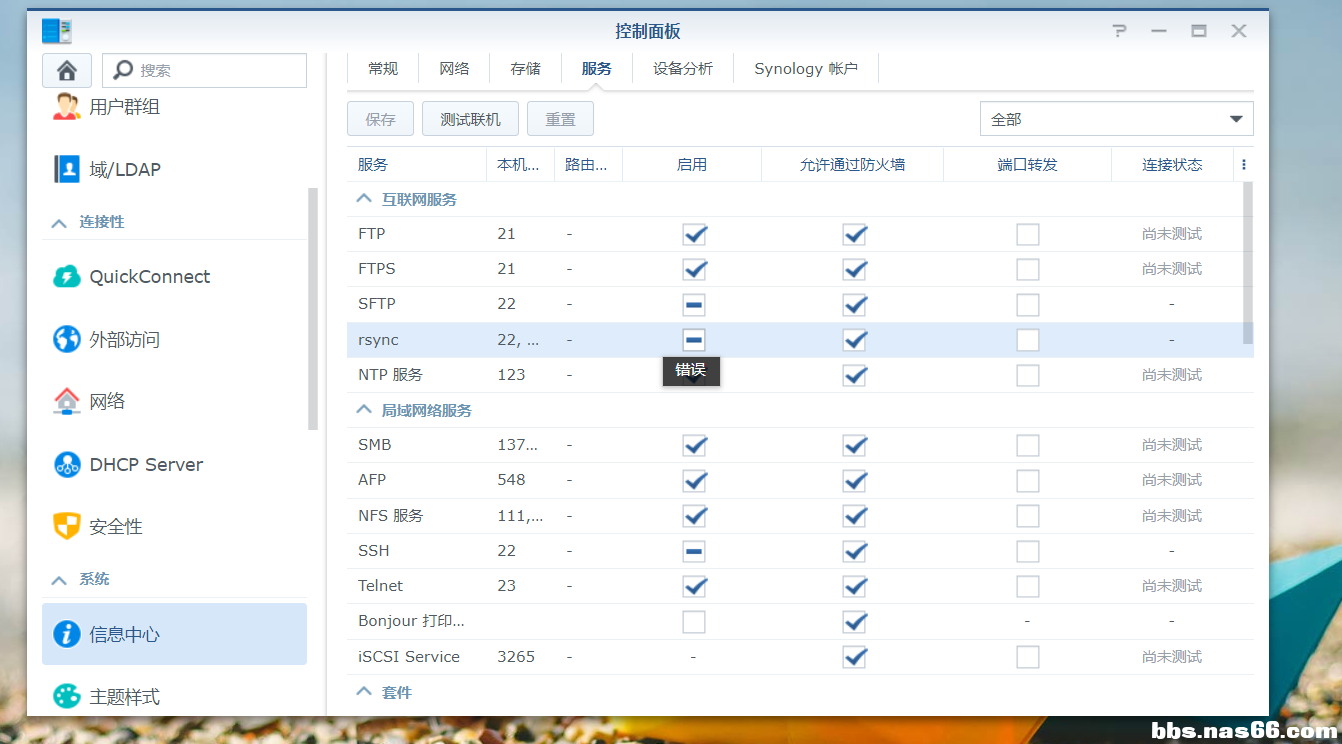Open 外部访问 globe icon

click(x=67, y=340)
